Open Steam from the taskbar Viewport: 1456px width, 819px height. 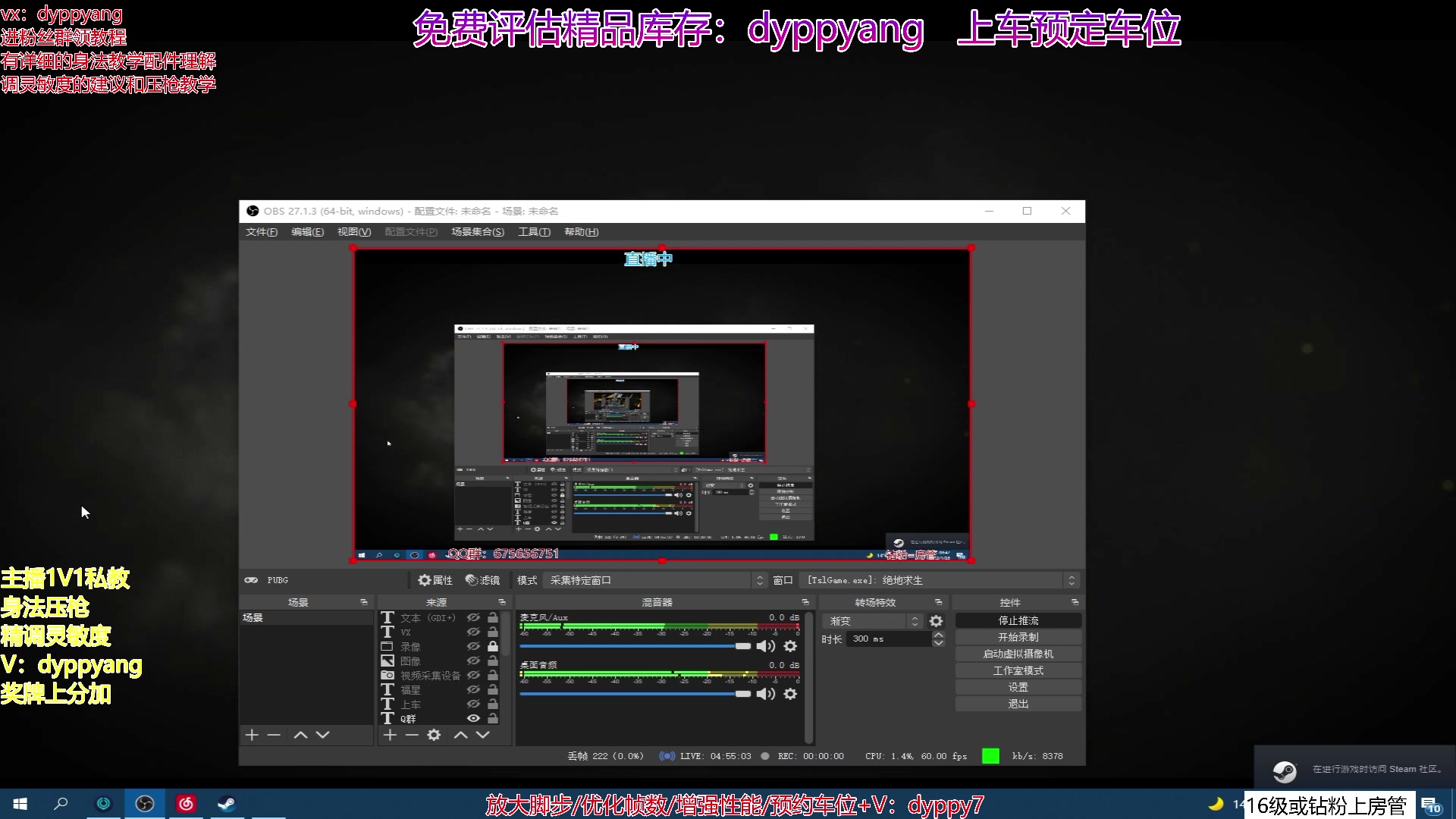pyautogui.click(x=227, y=804)
